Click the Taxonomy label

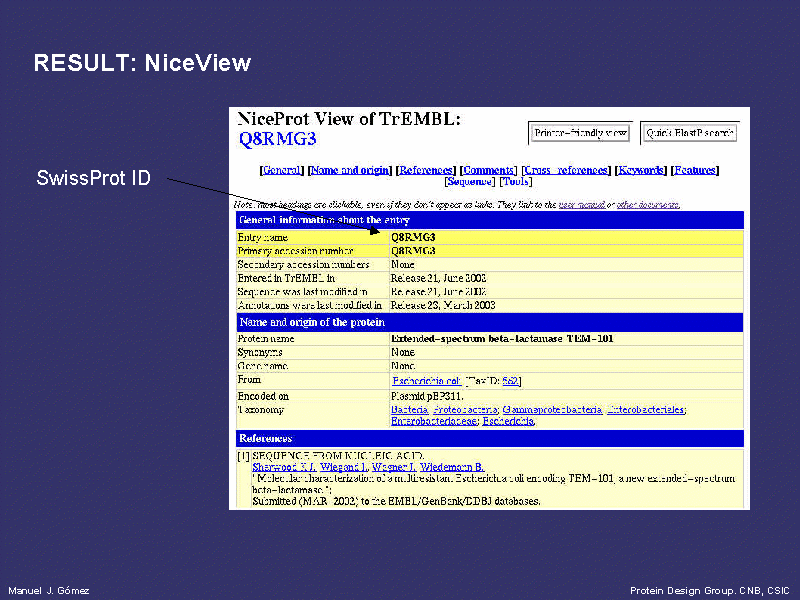click(x=260, y=410)
